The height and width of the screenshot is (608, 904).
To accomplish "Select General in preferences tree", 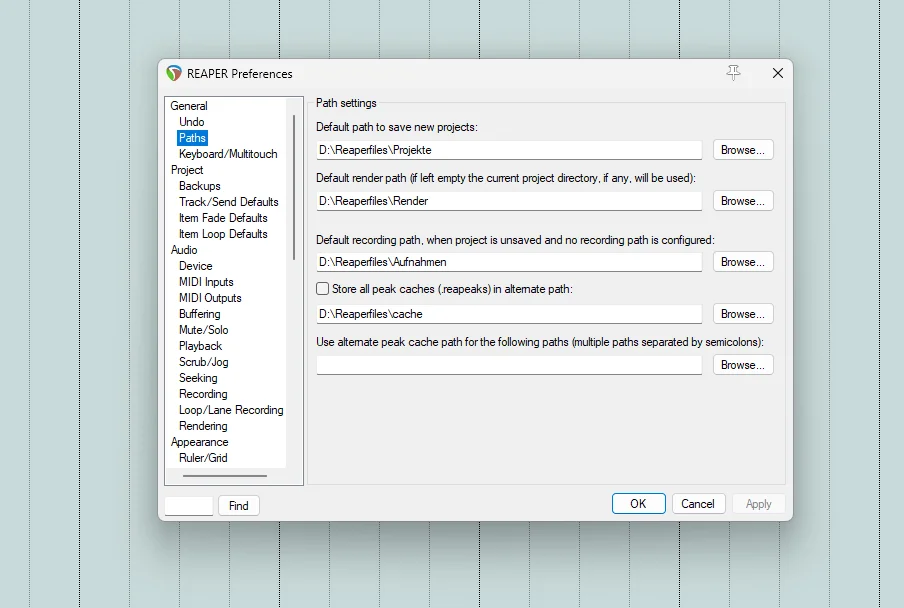I will [x=189, y=106].
